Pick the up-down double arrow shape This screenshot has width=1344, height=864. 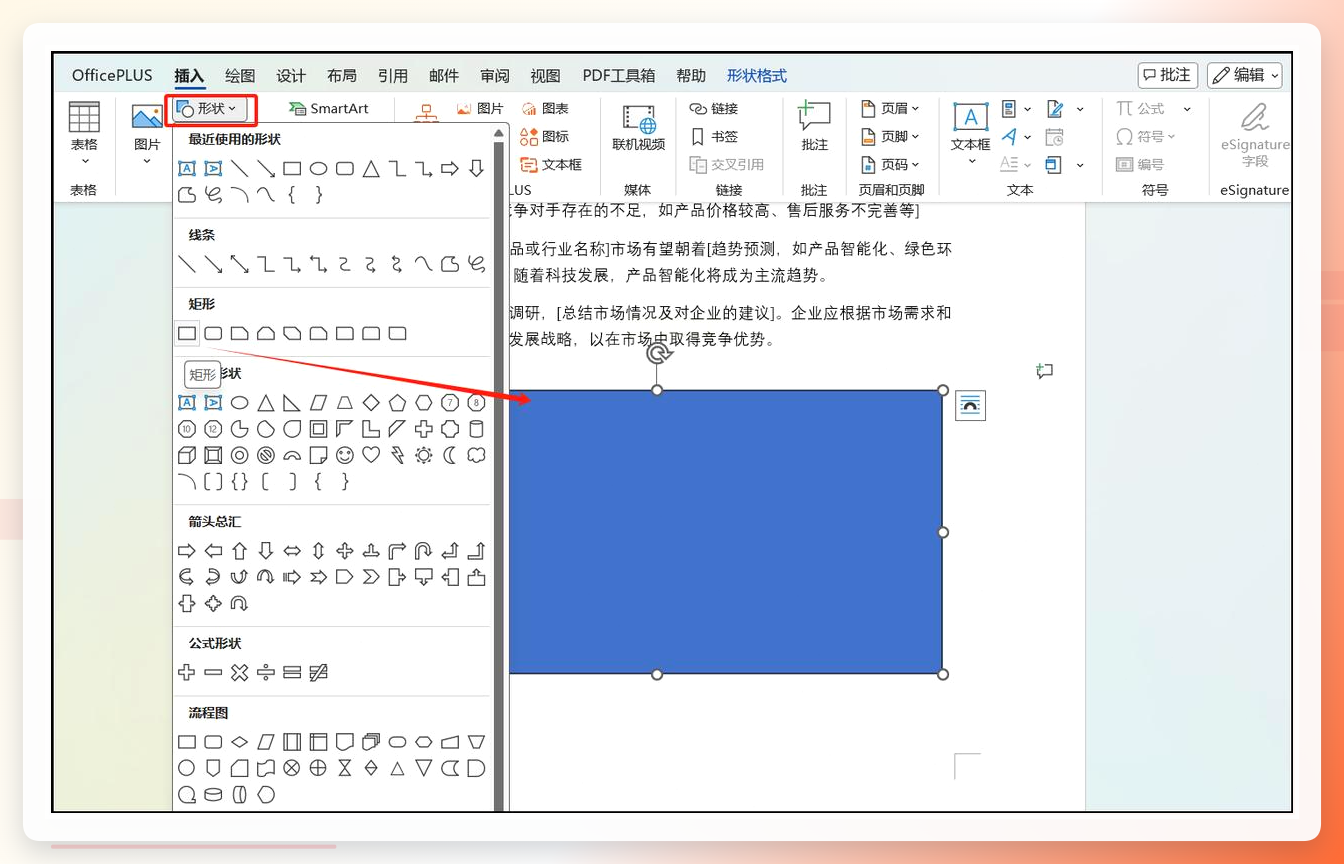pyautogui.click(x=319, y=550)
